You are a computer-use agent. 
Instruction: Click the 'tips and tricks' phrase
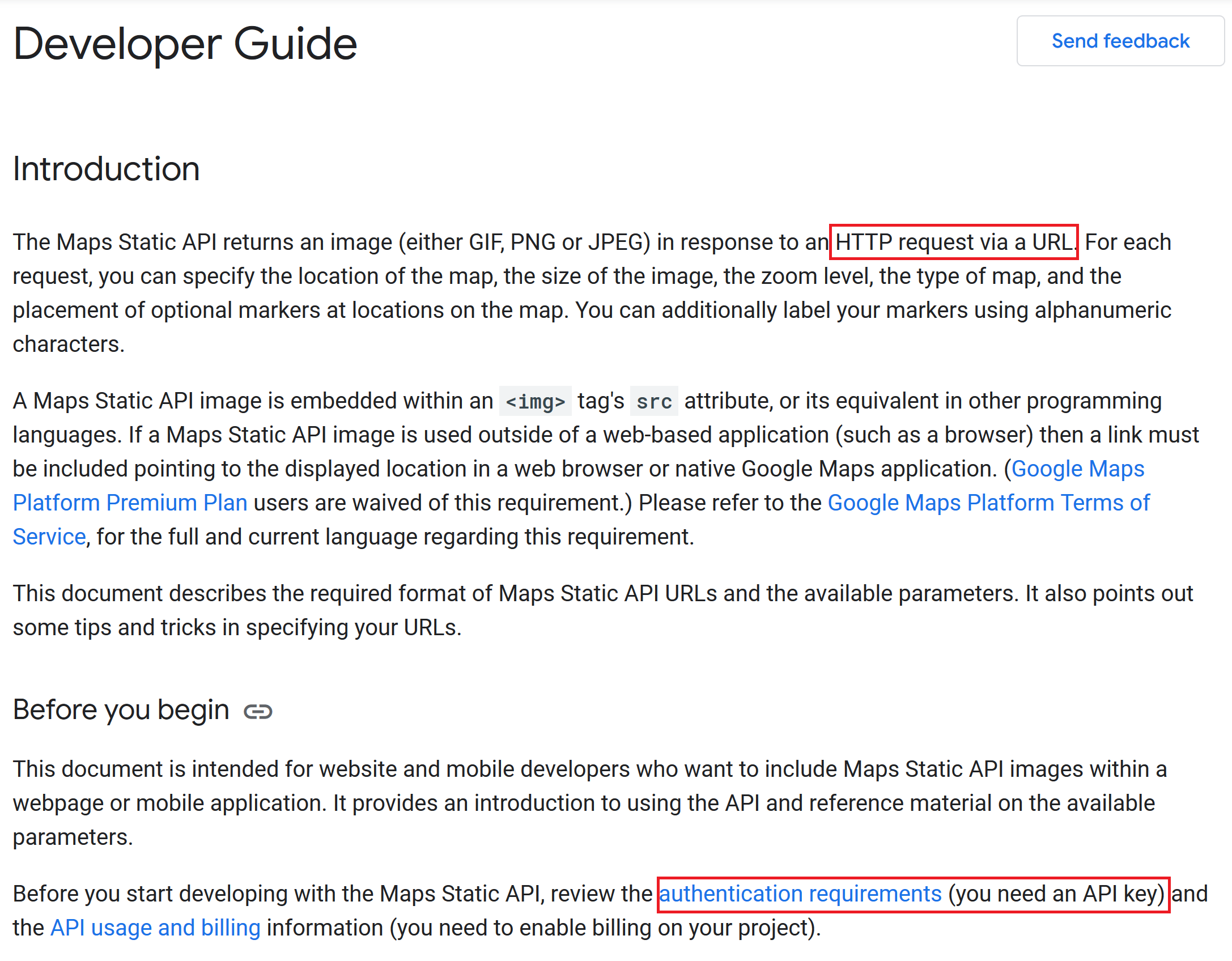(145, 627)
